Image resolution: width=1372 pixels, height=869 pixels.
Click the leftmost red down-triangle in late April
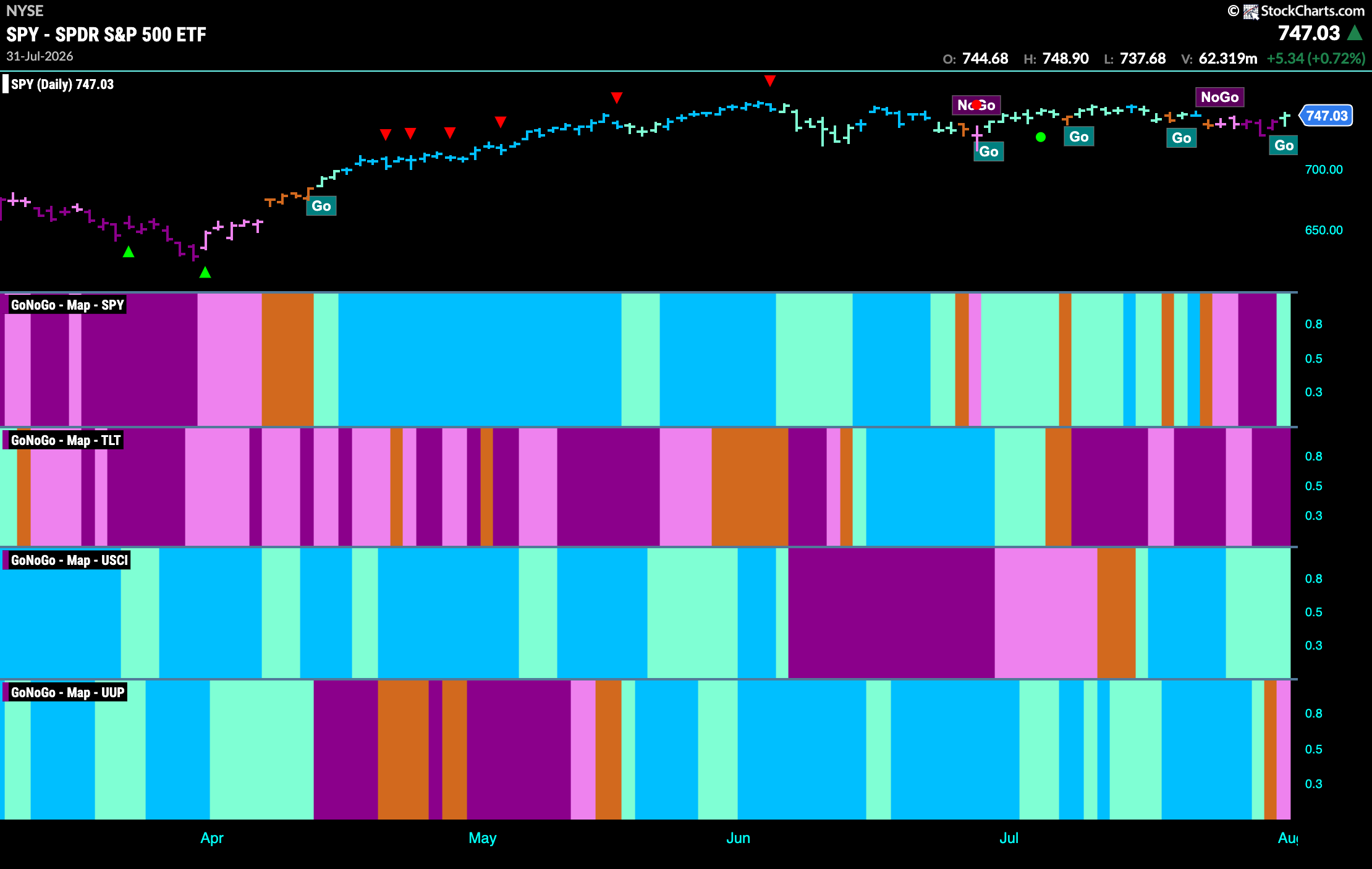pyautogui.click(x=386, y=134)
